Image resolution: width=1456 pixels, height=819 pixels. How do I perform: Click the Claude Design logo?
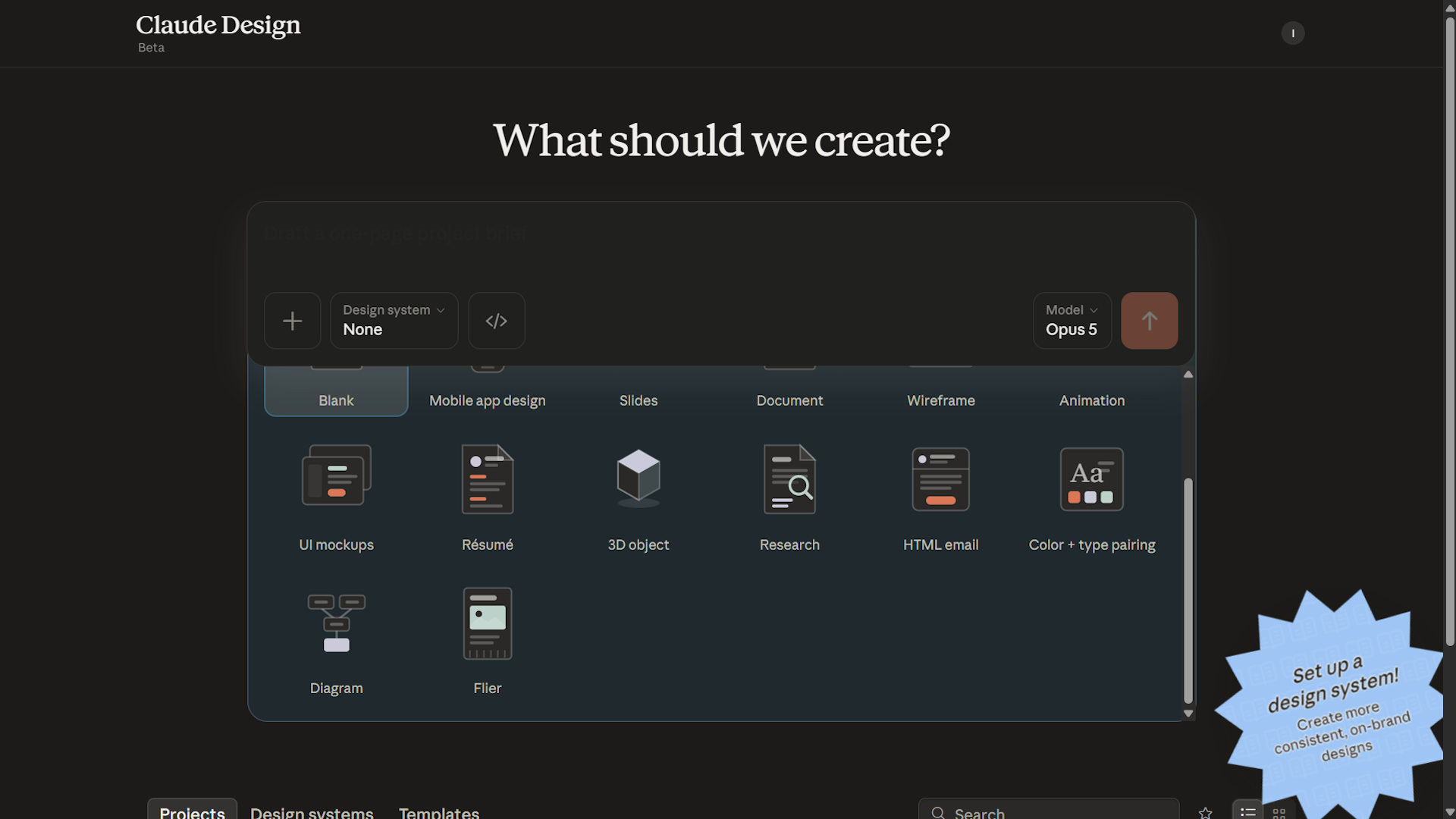click(x=218, y=25)
